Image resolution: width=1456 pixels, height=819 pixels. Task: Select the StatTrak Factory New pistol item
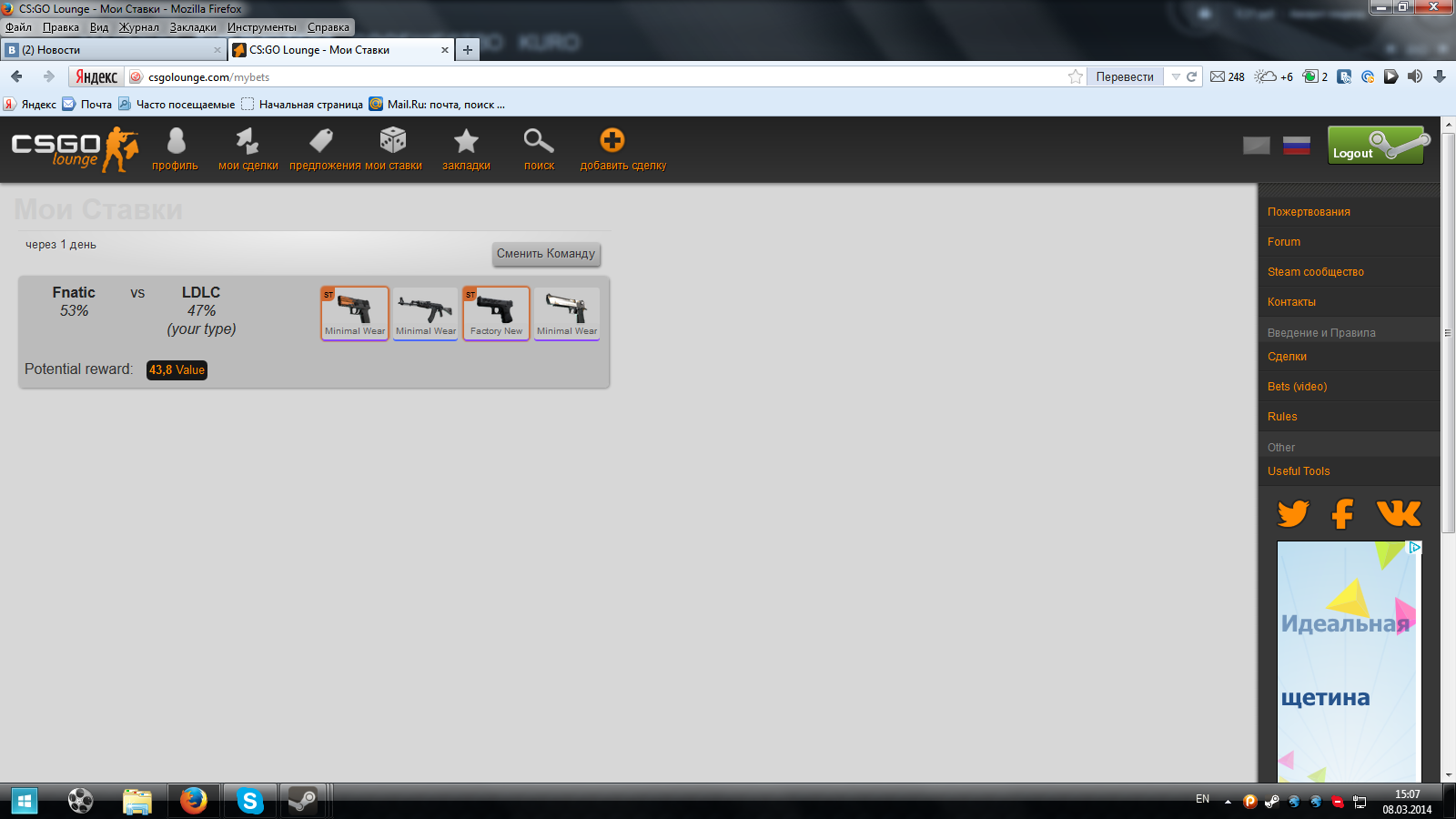[497, 313]
